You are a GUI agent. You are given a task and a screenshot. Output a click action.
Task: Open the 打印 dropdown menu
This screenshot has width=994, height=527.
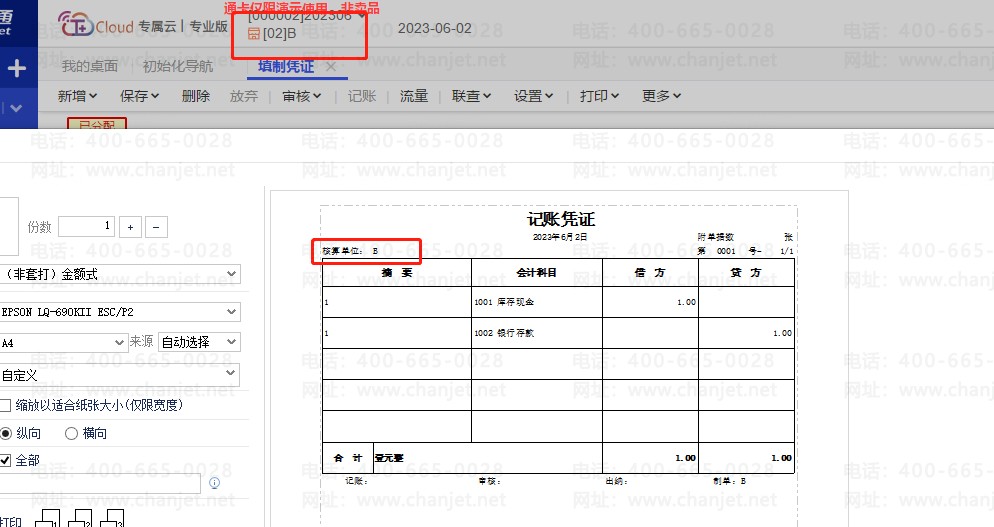click(x=599, y=96)
